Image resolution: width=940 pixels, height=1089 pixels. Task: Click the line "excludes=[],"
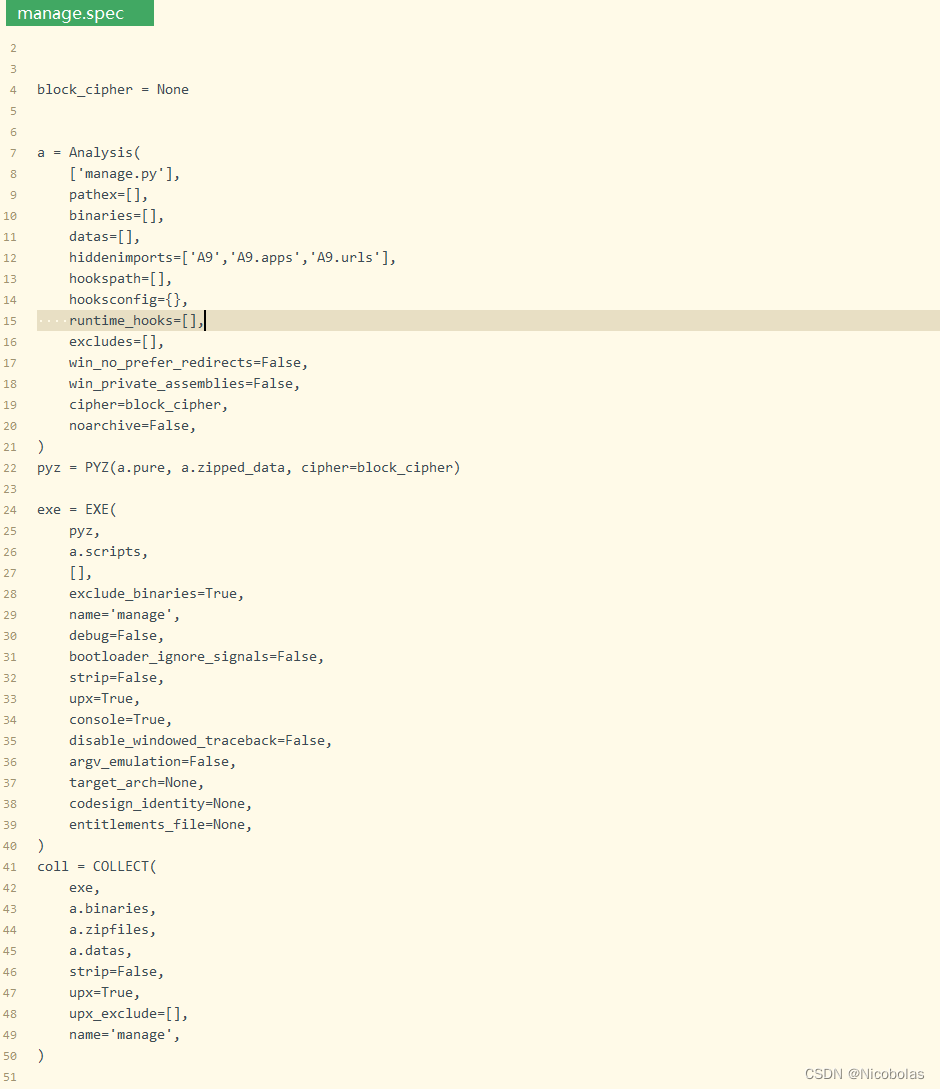coord(116,342)
